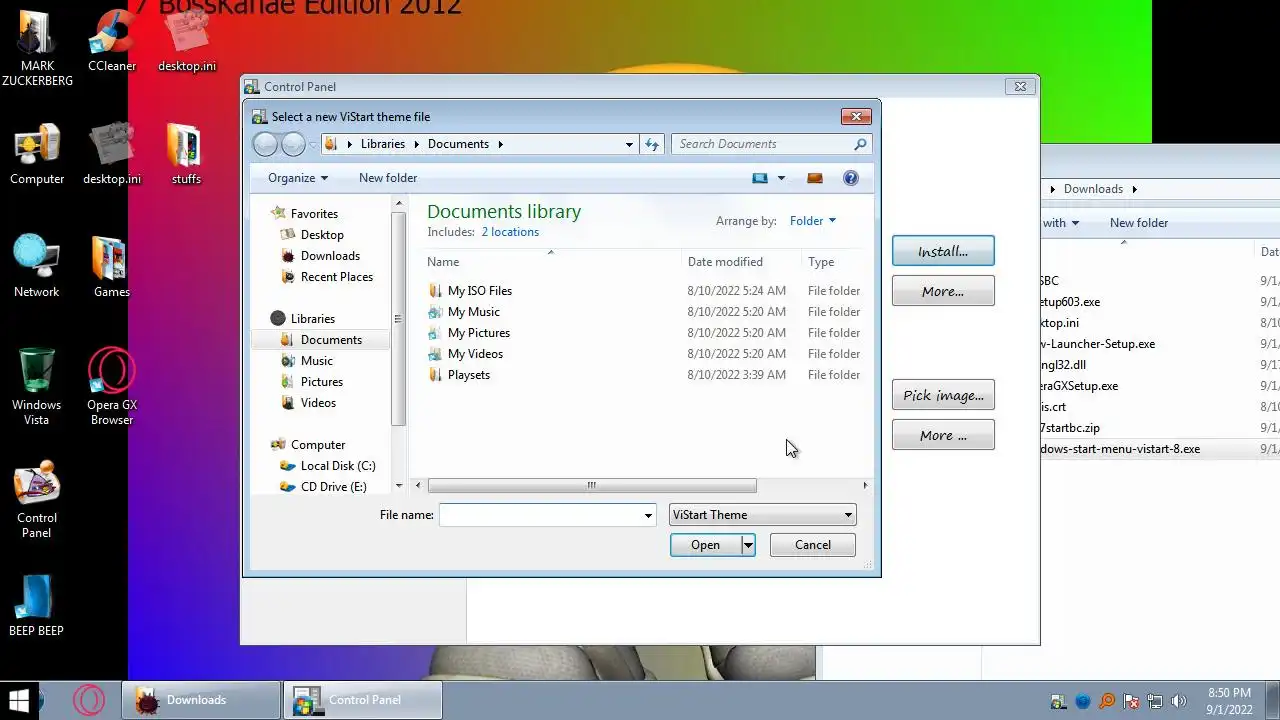Select Desktop under Favorites
The width and height of the screenshot is (1280, 720).
(x=322, y=235)
